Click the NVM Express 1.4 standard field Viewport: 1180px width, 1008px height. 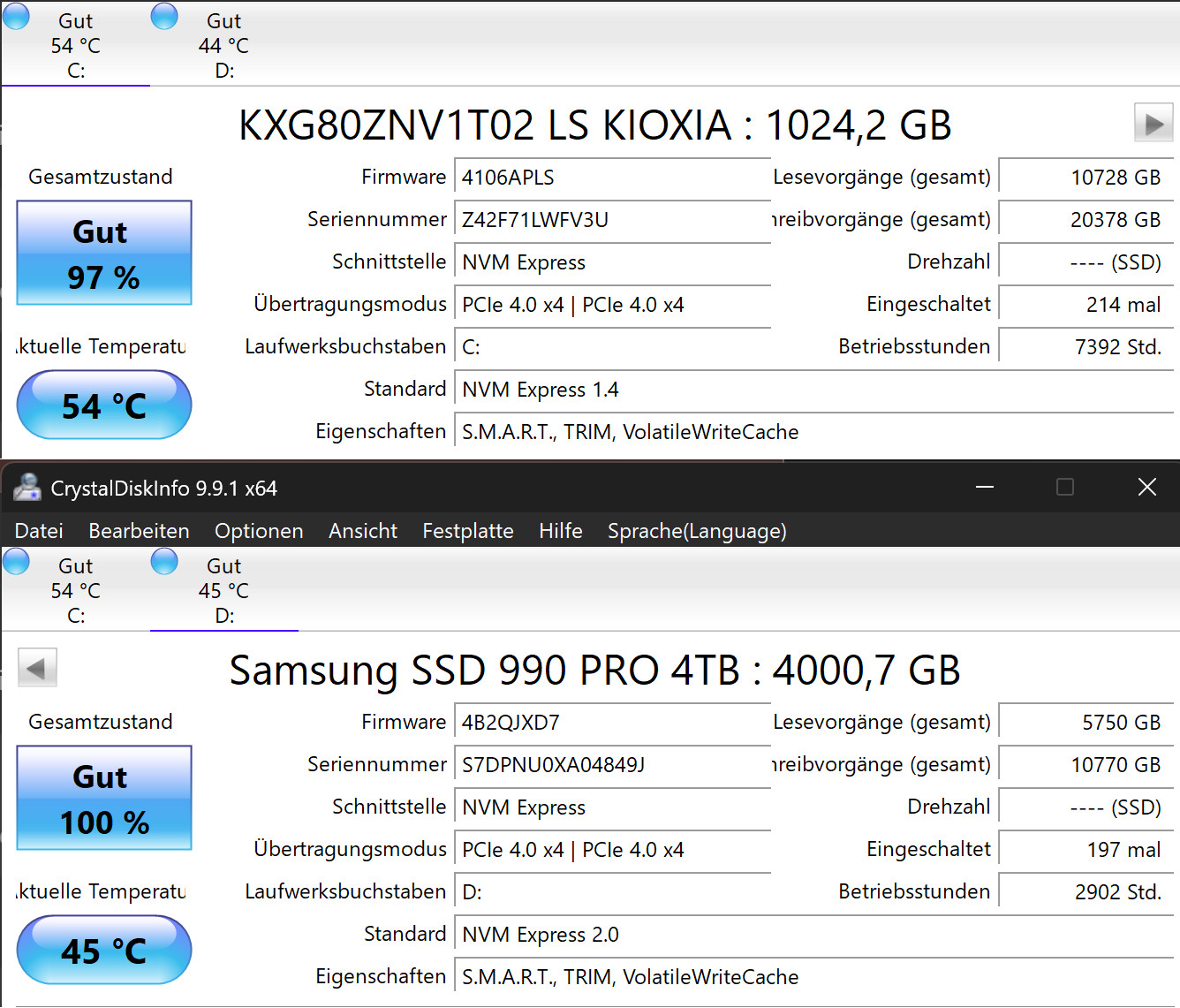pyautogui.click(x=813, y=389)
